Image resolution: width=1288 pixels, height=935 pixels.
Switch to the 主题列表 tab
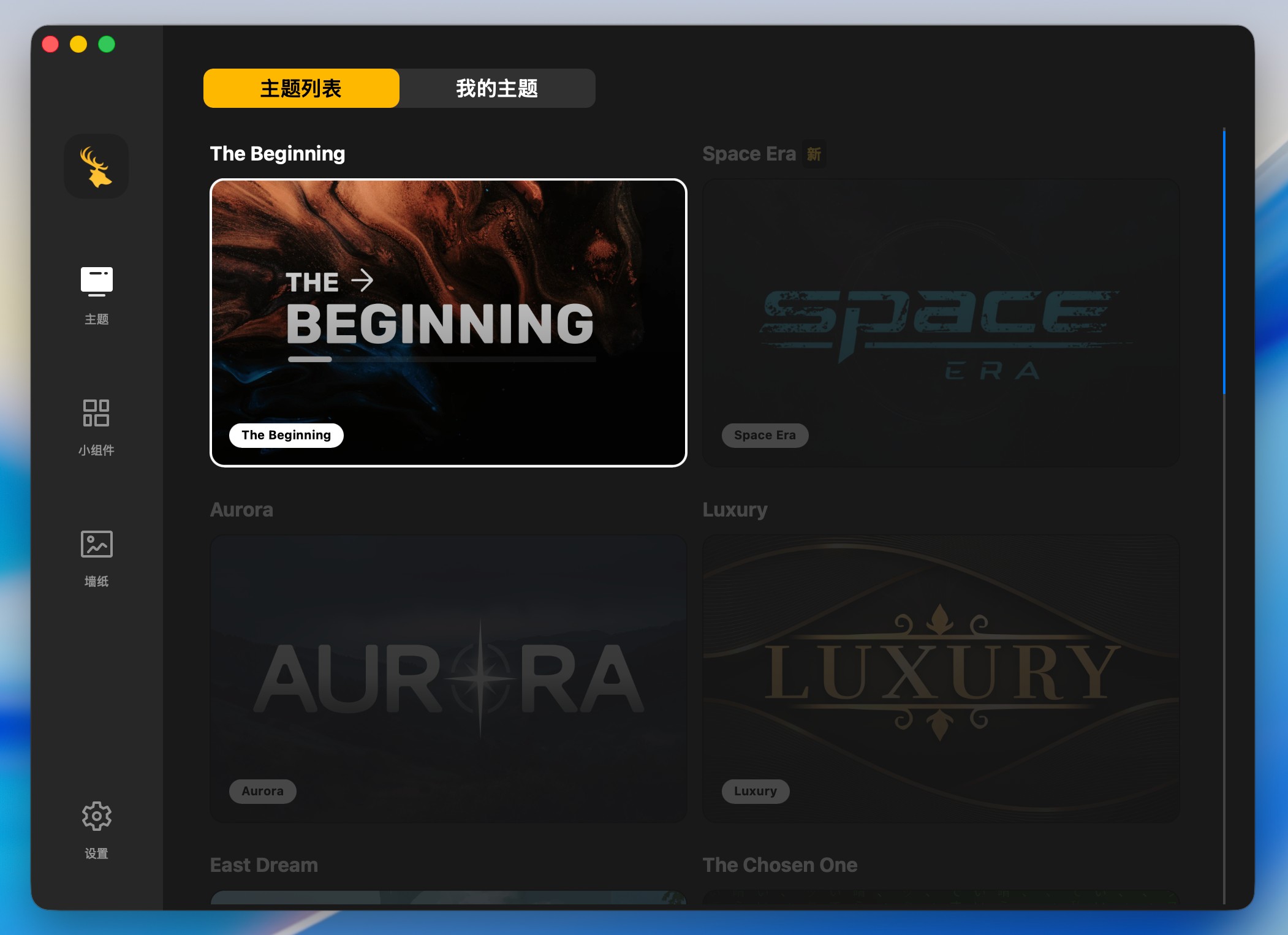pos(301,88)
